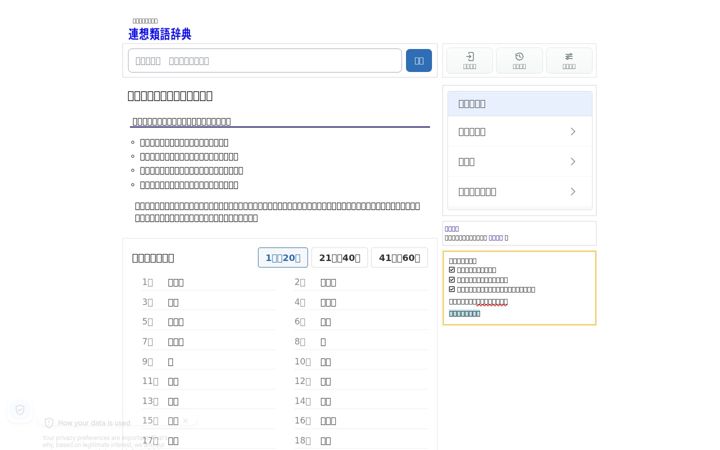Open the rank 12 word entry

click(x=326, y=382)
